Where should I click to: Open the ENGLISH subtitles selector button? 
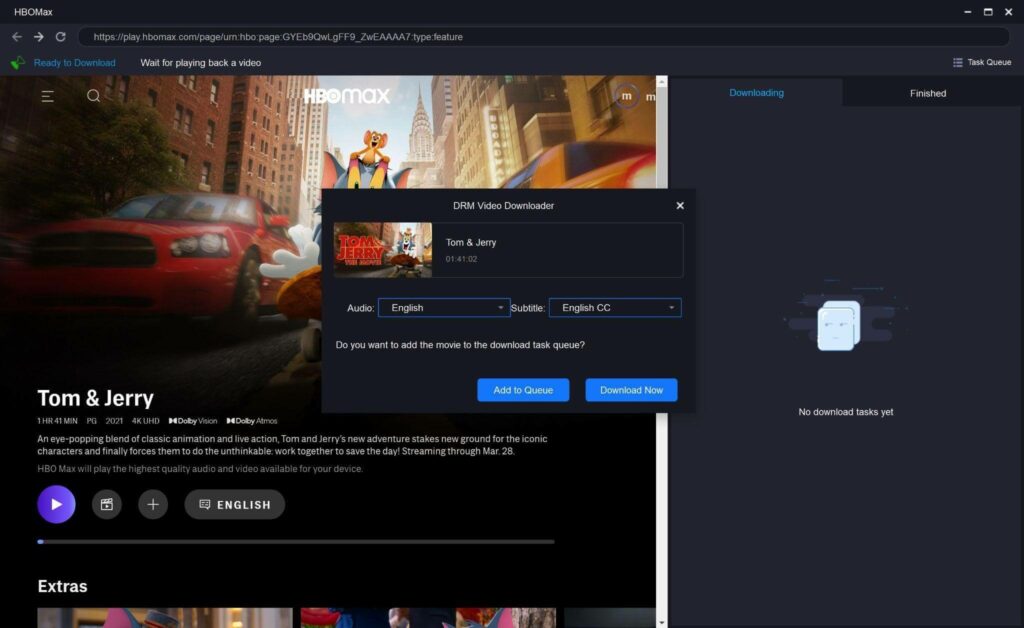click(235, 504)
